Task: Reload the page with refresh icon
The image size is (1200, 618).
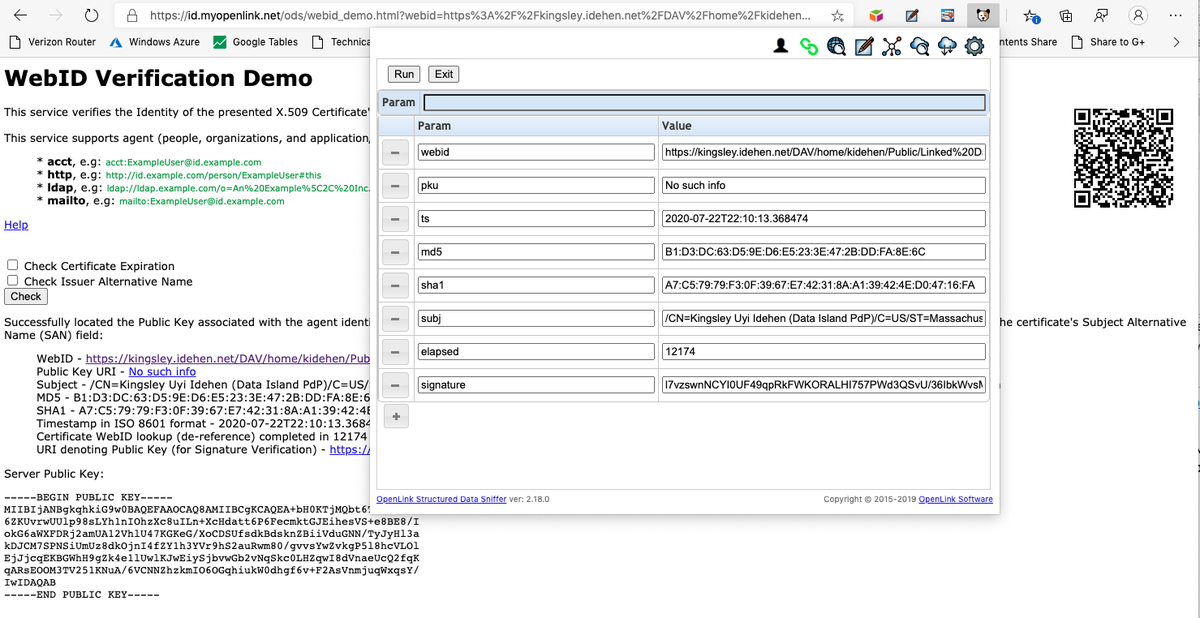Action: tap(91, 16)
